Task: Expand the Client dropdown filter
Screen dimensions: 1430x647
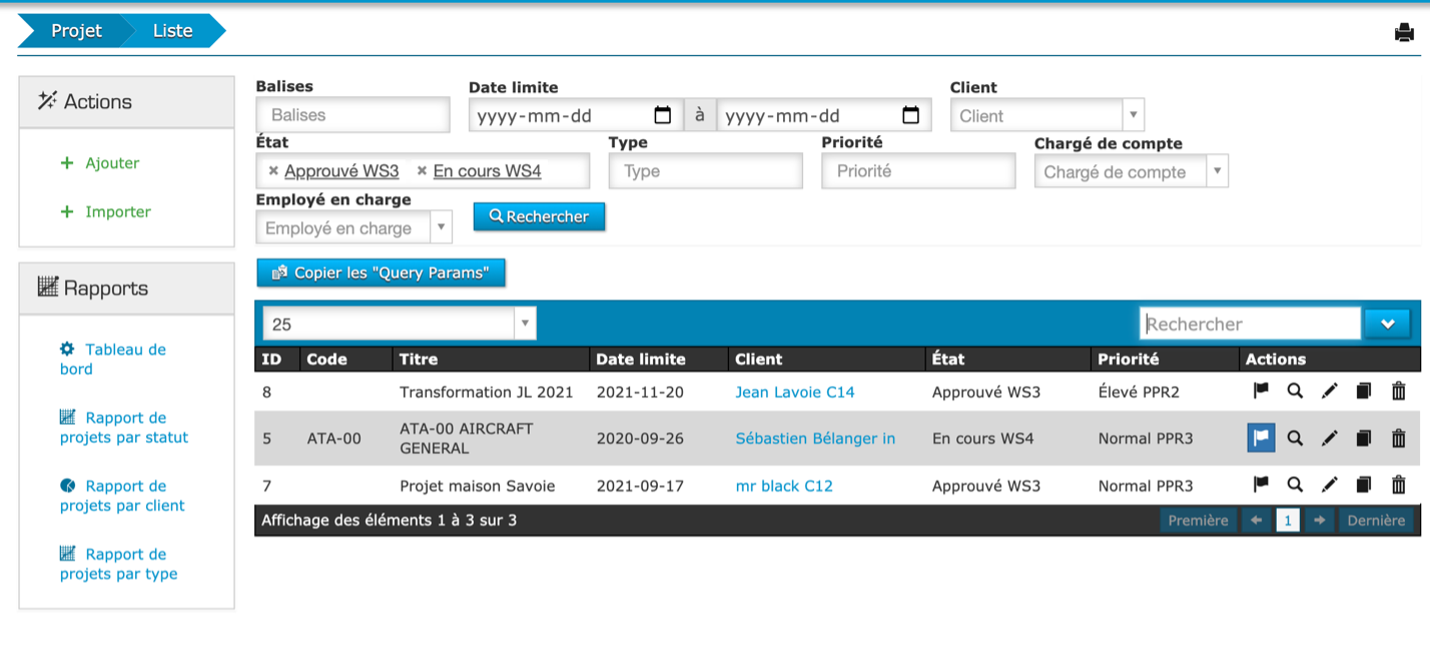Action: pyautogui.click(x=1132, y=115)
